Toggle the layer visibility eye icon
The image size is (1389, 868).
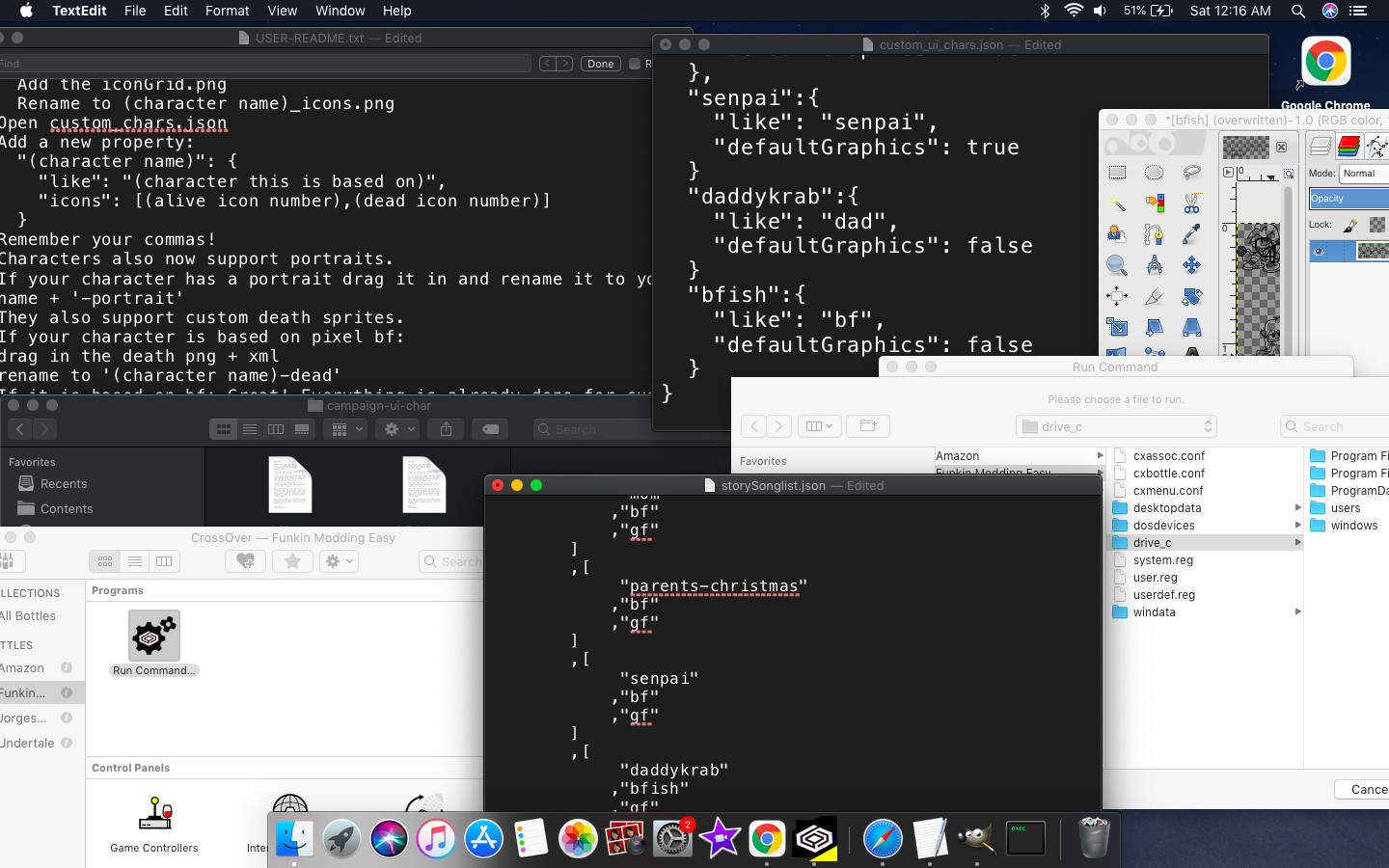pos(1320,251)
